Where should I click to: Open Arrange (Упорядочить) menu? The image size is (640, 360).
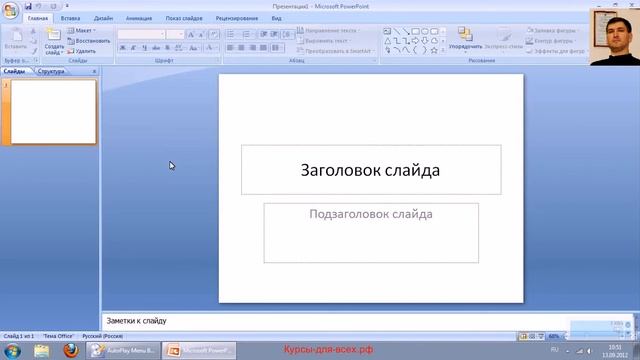click(x=465, y=39)
